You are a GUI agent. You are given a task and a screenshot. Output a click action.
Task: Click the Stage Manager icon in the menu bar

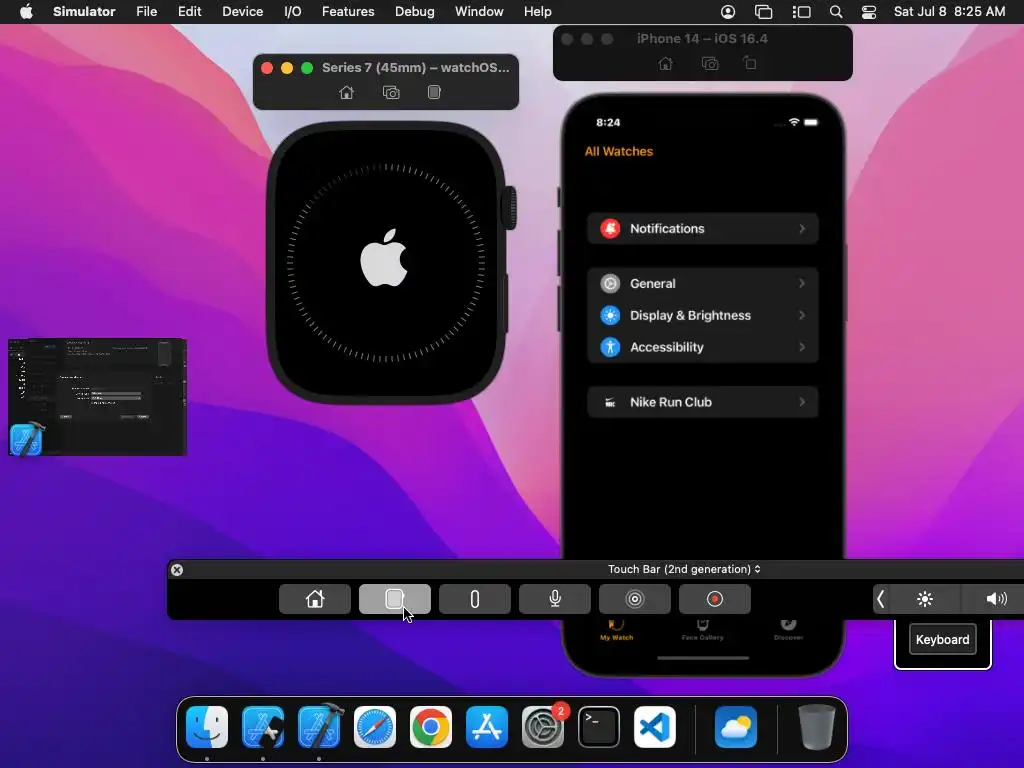coord(801,12)
